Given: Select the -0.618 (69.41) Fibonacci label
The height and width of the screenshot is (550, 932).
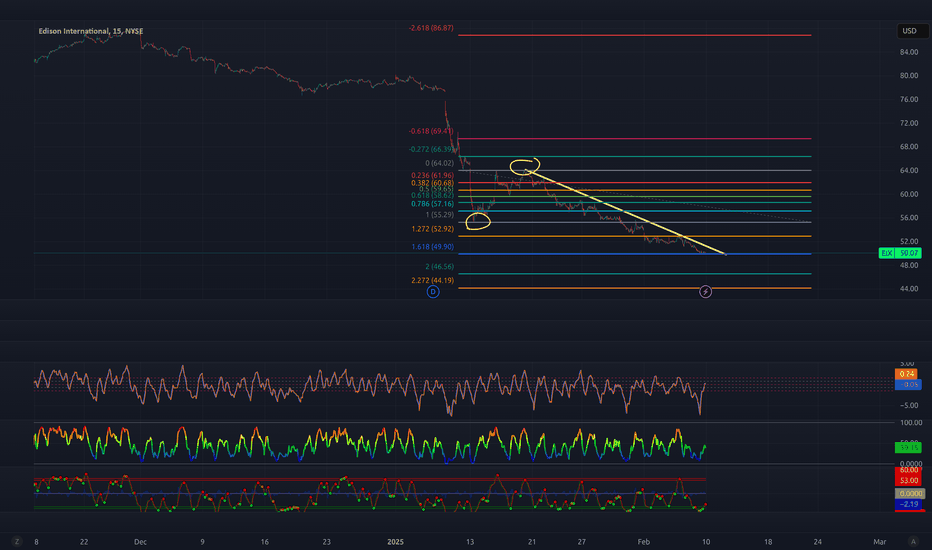Looking at the screenshot, I should click(431, 131).
